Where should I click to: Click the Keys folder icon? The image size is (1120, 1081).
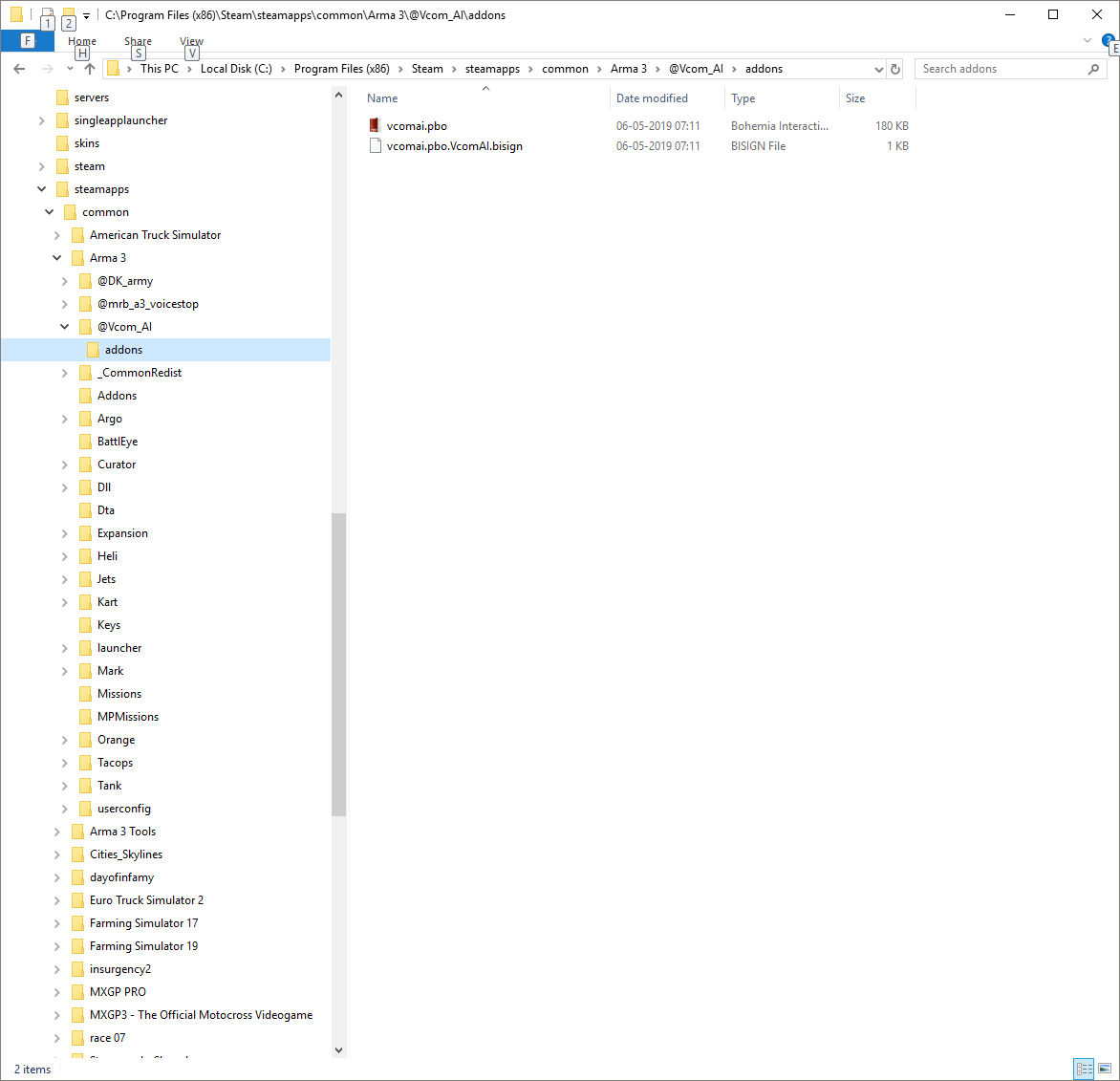coord(85,625)
